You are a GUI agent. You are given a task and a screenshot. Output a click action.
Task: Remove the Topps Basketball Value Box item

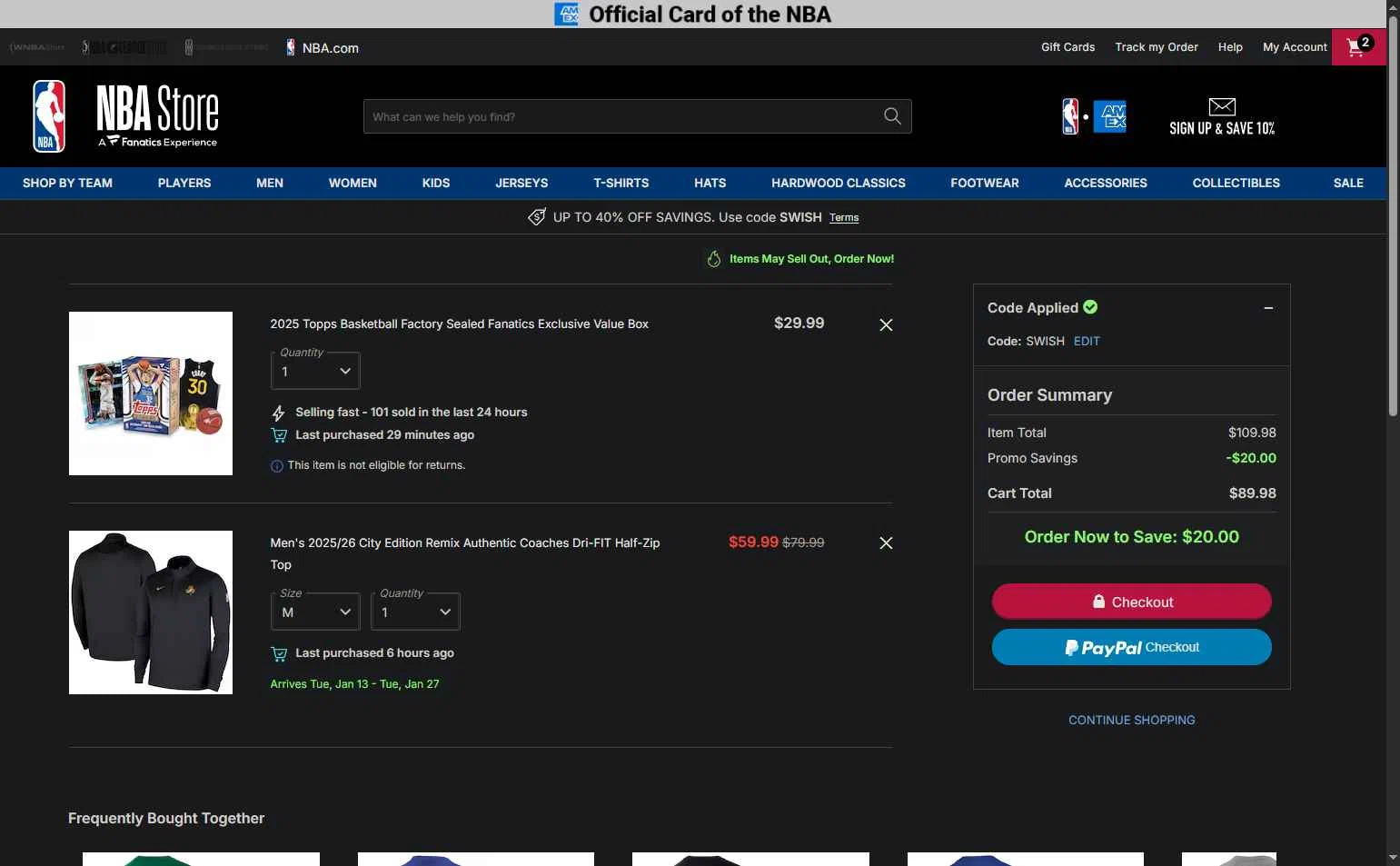886,324
